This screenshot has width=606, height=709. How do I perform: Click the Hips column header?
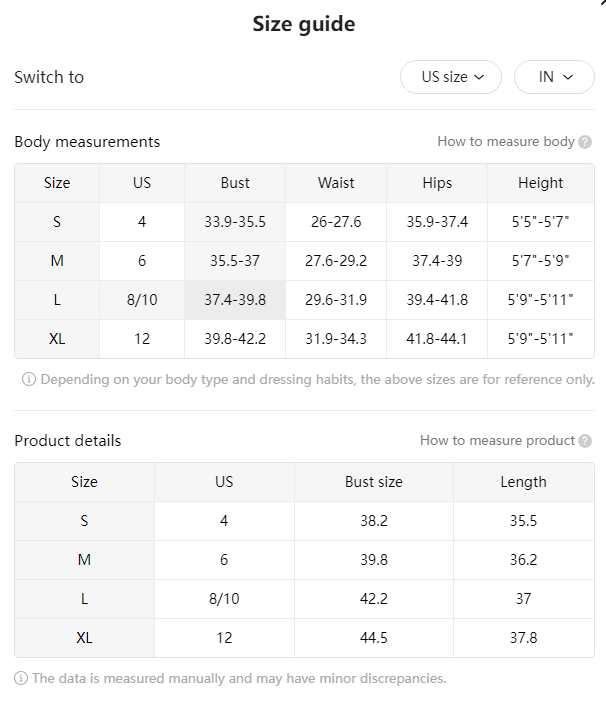point(437,183)
